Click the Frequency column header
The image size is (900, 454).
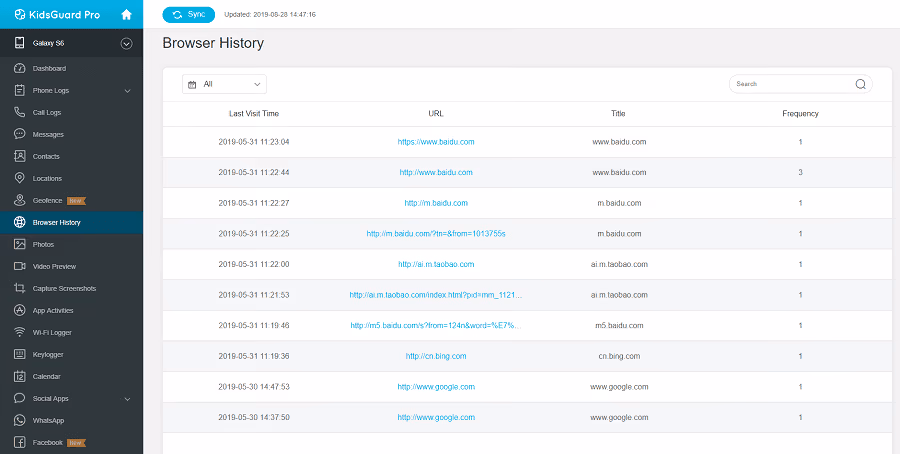800,114
